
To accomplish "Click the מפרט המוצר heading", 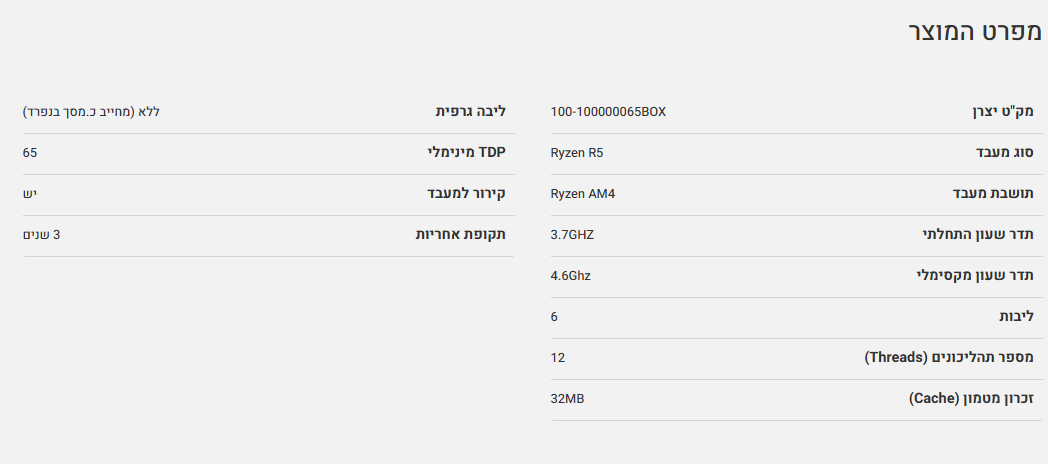I will point(974,33).
